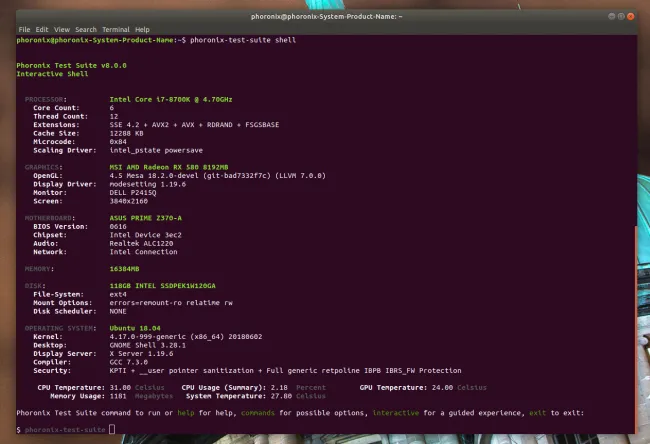Click the System Temperature "27.00" reading
This screenshot has height=444, width=650.
tap(281, 396)
